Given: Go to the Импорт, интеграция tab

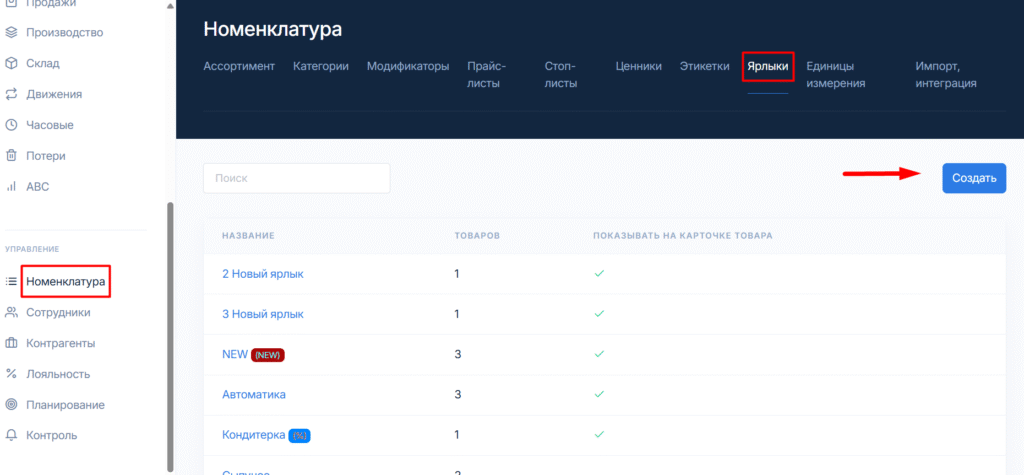Looking at the screenshot, I should pyautogui.click(x=946, y=75).
